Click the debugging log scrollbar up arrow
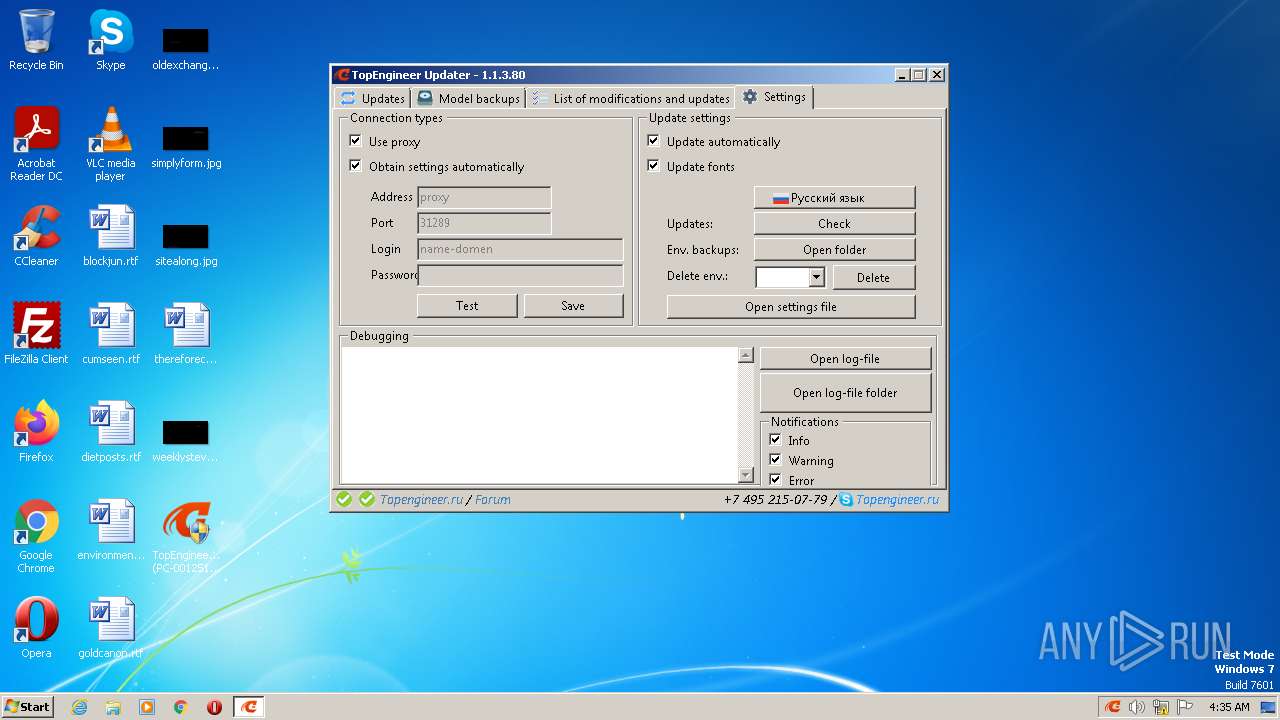This screenshot has width=1280, height=720. pos(745,354)
